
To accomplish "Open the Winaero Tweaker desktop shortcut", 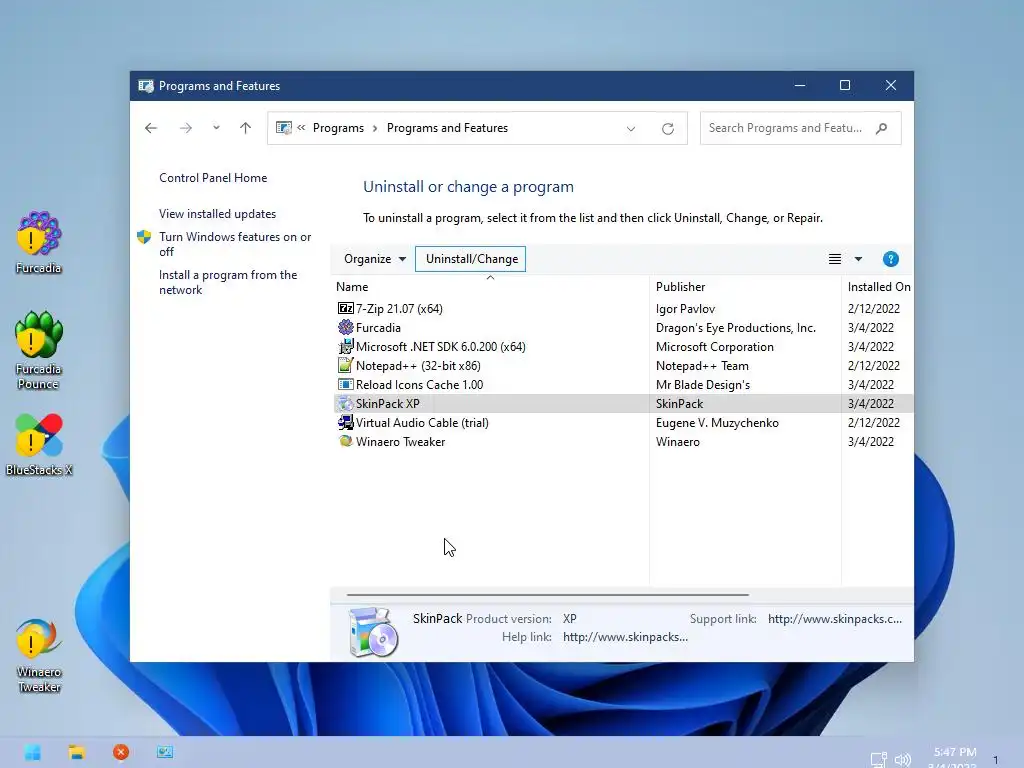I will [39, 655].
